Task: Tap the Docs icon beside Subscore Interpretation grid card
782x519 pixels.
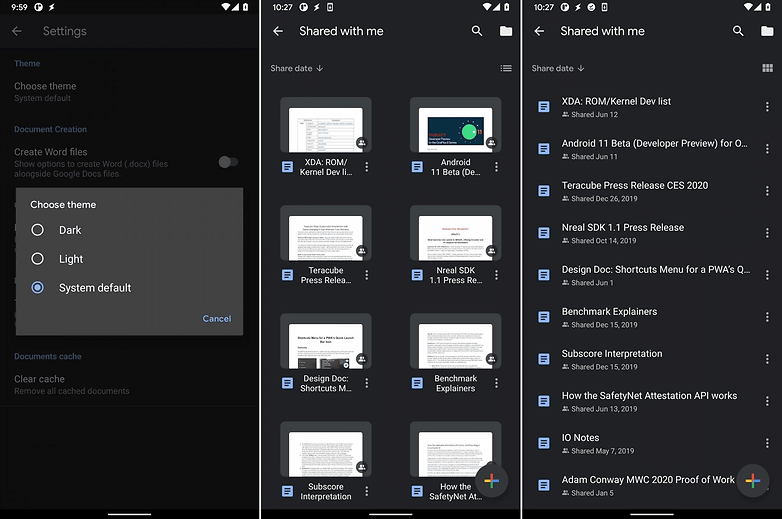Action: point(287,492)
